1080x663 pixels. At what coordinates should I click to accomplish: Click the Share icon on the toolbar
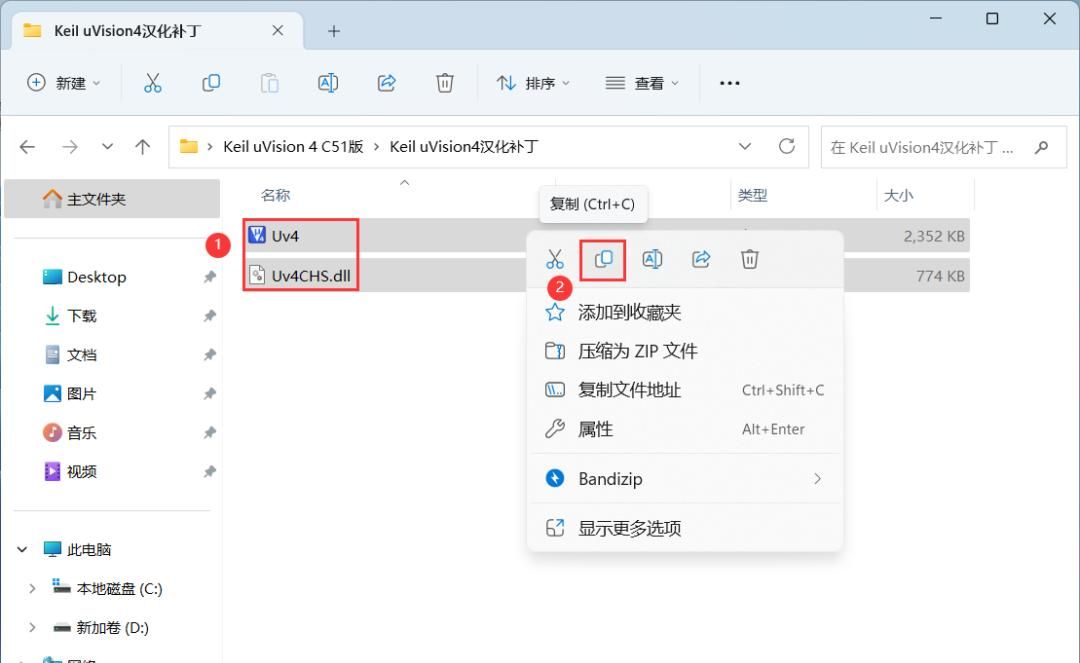point(386,83)
